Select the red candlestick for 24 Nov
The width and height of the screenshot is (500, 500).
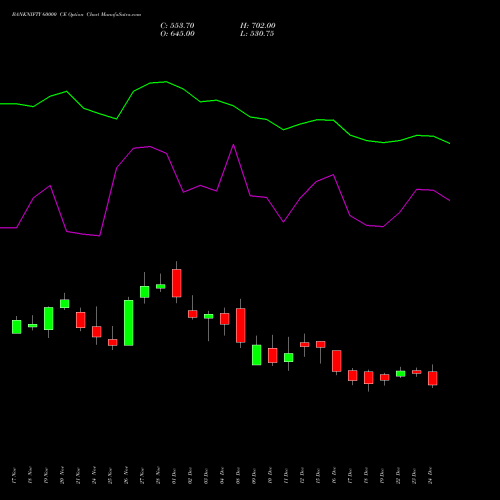pyautogui.click(x=97, y=332)
